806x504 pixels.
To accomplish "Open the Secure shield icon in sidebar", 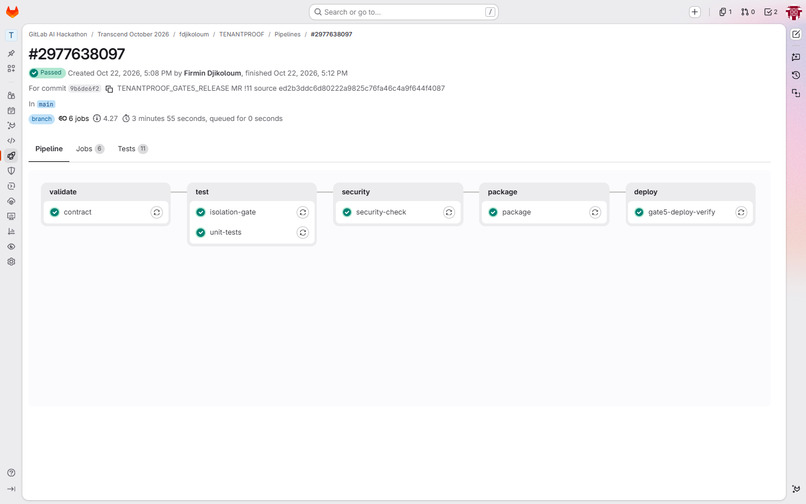I will pos(11,171).
